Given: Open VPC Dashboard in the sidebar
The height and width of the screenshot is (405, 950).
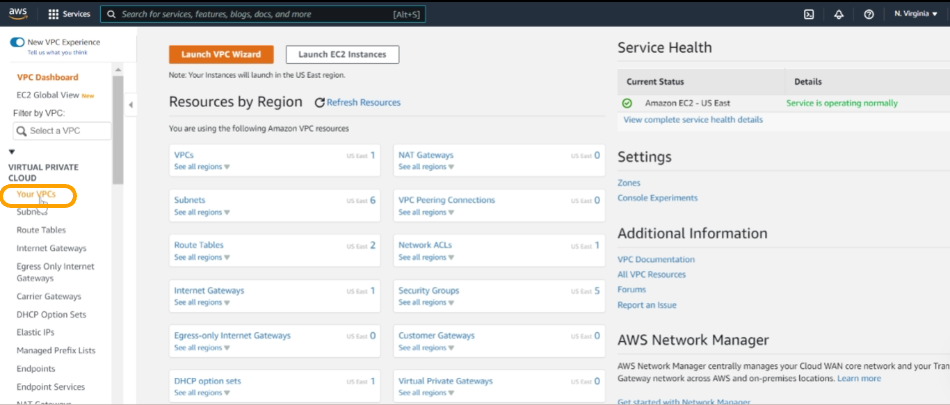Looking at the screenshot, I should 47,77.
